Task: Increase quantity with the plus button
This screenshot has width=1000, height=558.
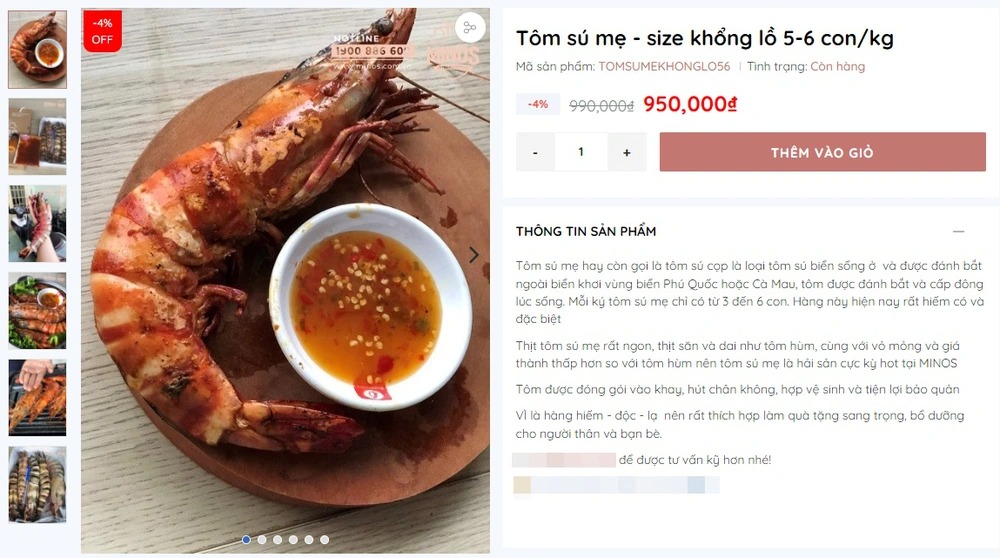Action: coord(627,152)
